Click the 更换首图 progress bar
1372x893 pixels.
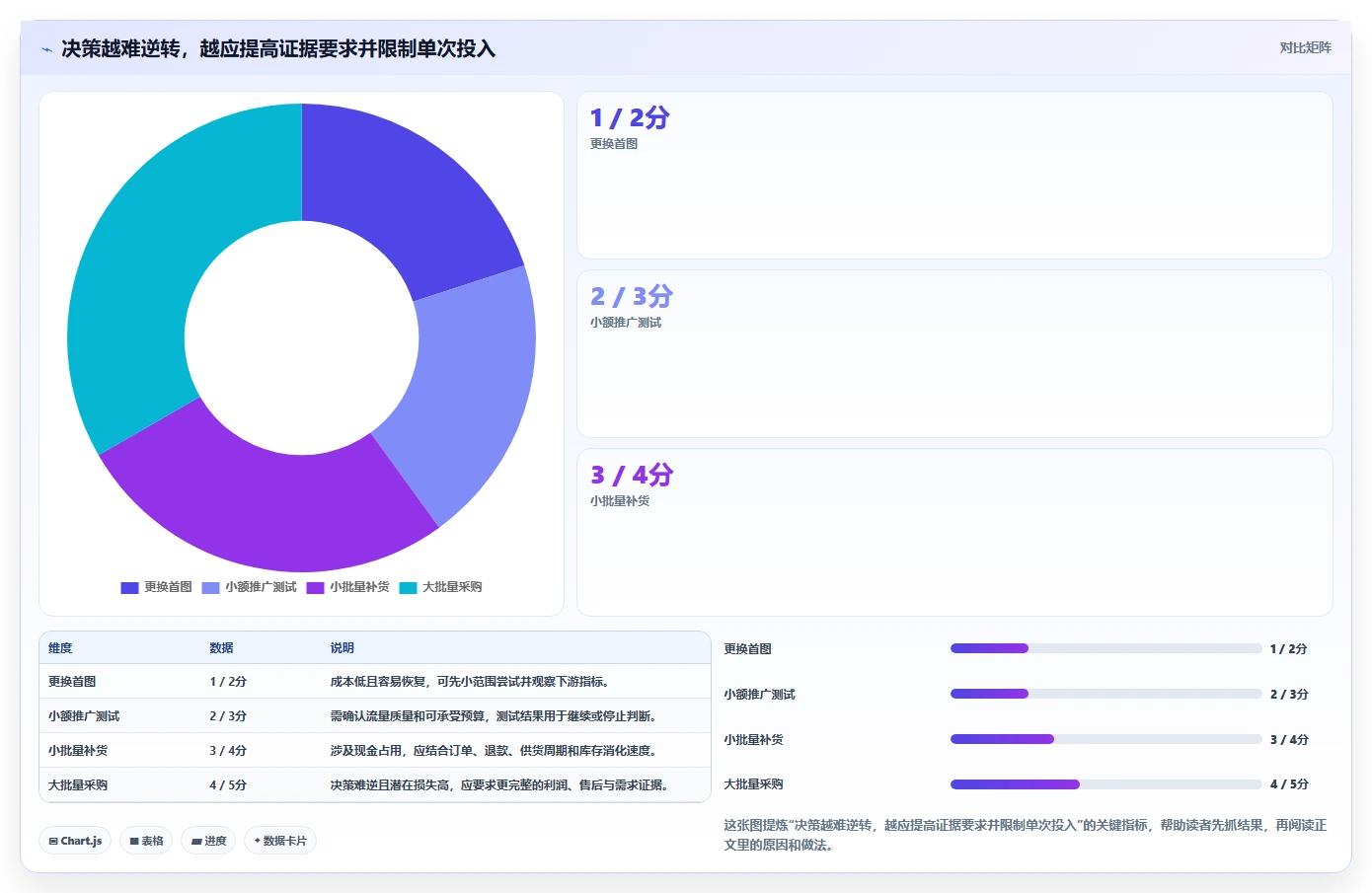[1105, 648]
